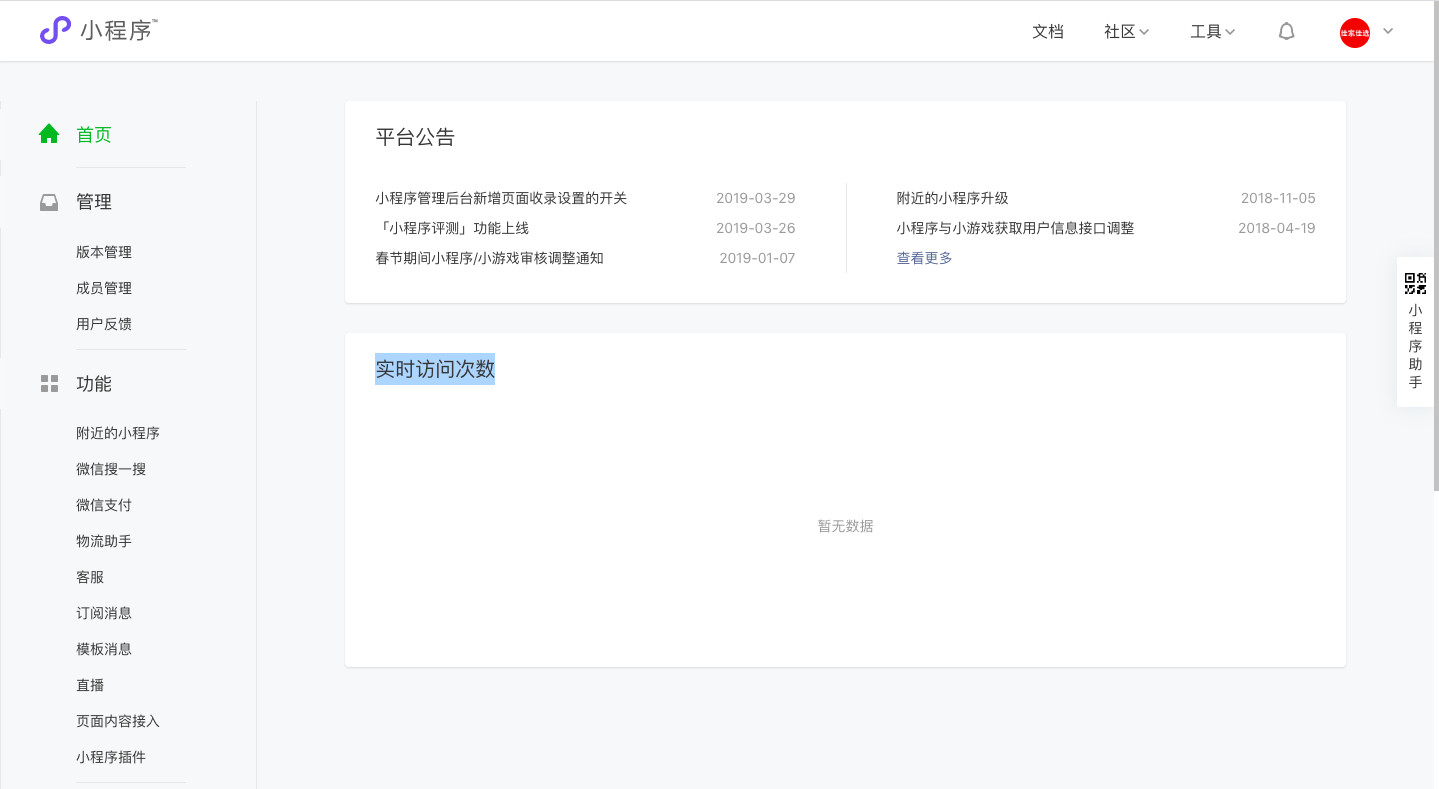The height and width of the screenshot is (789, 1439).
Task: Click the 暂无数据 placeholder text
Action: (x=845, y=526)
